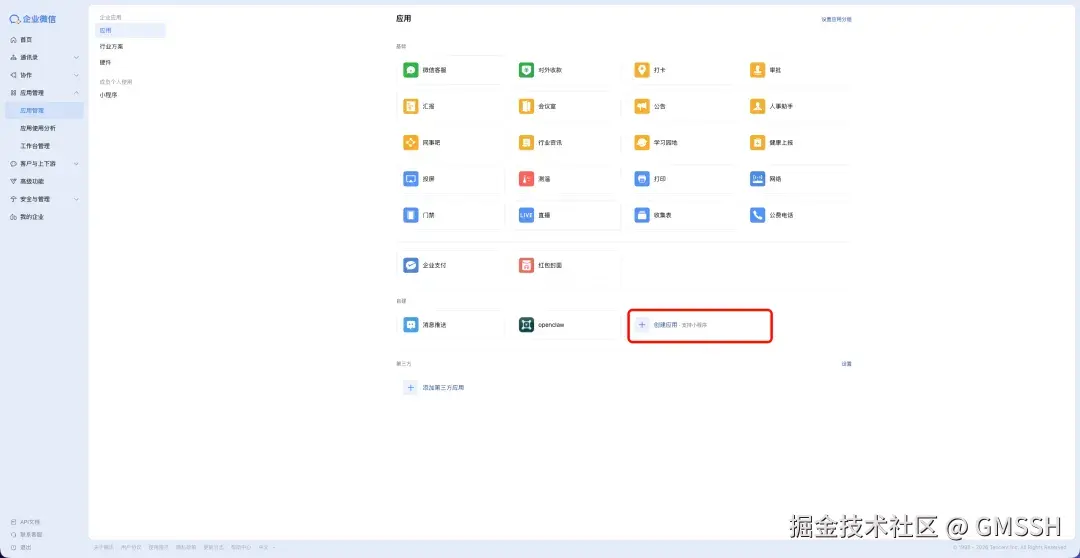Open the 测温 thermometer app icon
1080x558 pixels.
(526, 179)
